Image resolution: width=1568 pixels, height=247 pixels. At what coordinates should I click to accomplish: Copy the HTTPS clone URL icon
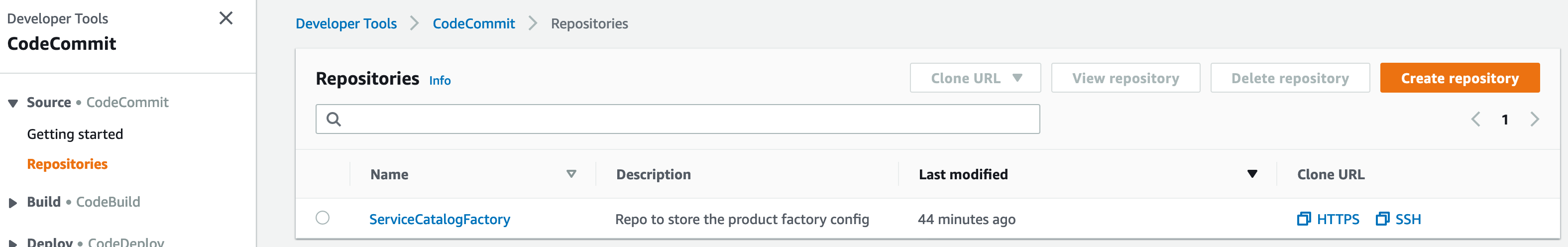[1303, 219]
